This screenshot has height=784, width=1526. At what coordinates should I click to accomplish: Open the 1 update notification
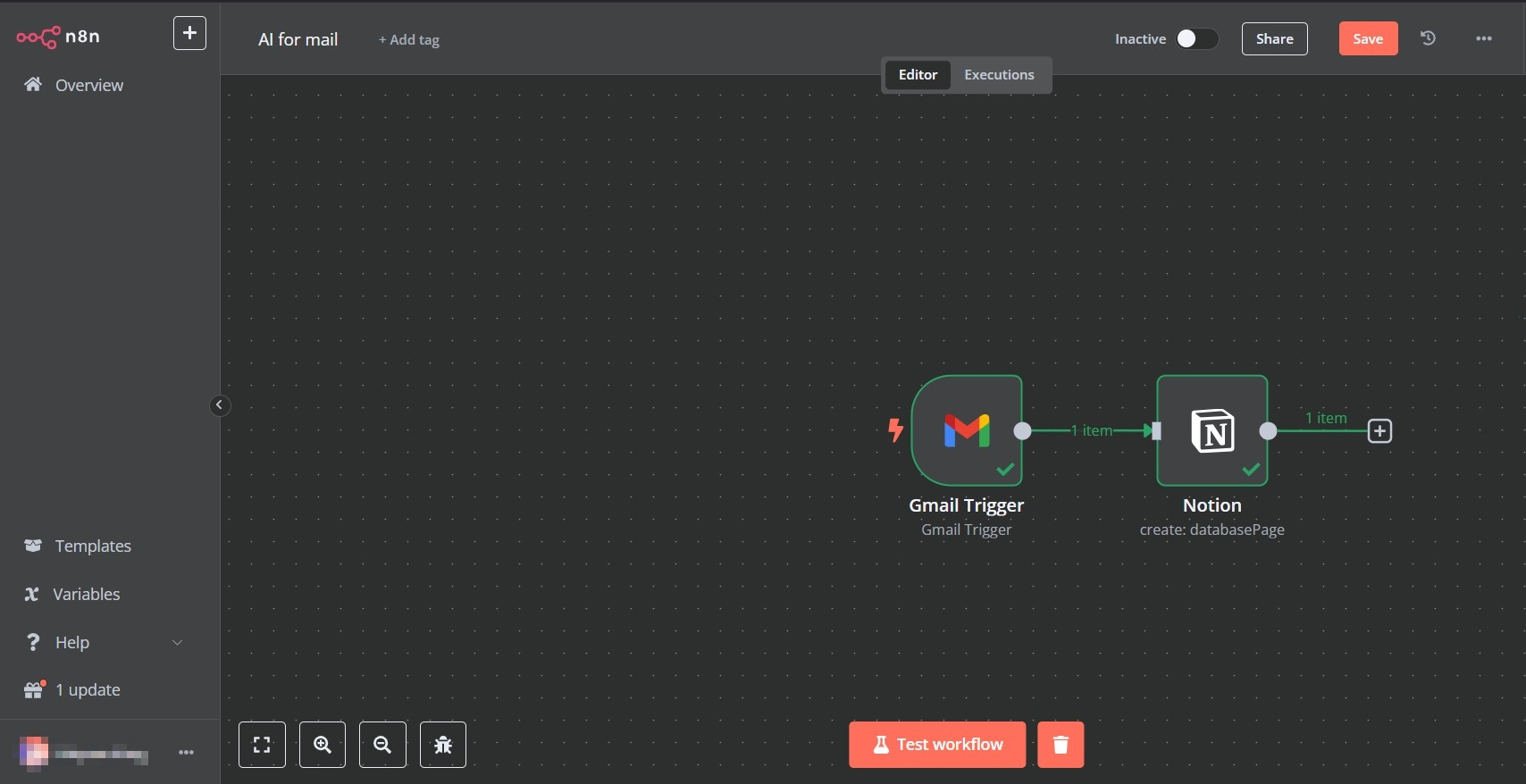[x=88, y=689]
